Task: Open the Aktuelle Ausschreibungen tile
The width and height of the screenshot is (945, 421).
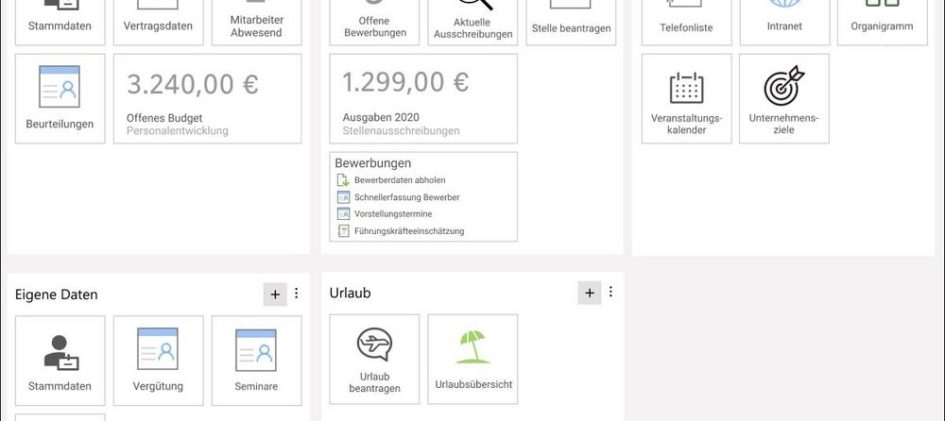Action: tap(472, 22)
